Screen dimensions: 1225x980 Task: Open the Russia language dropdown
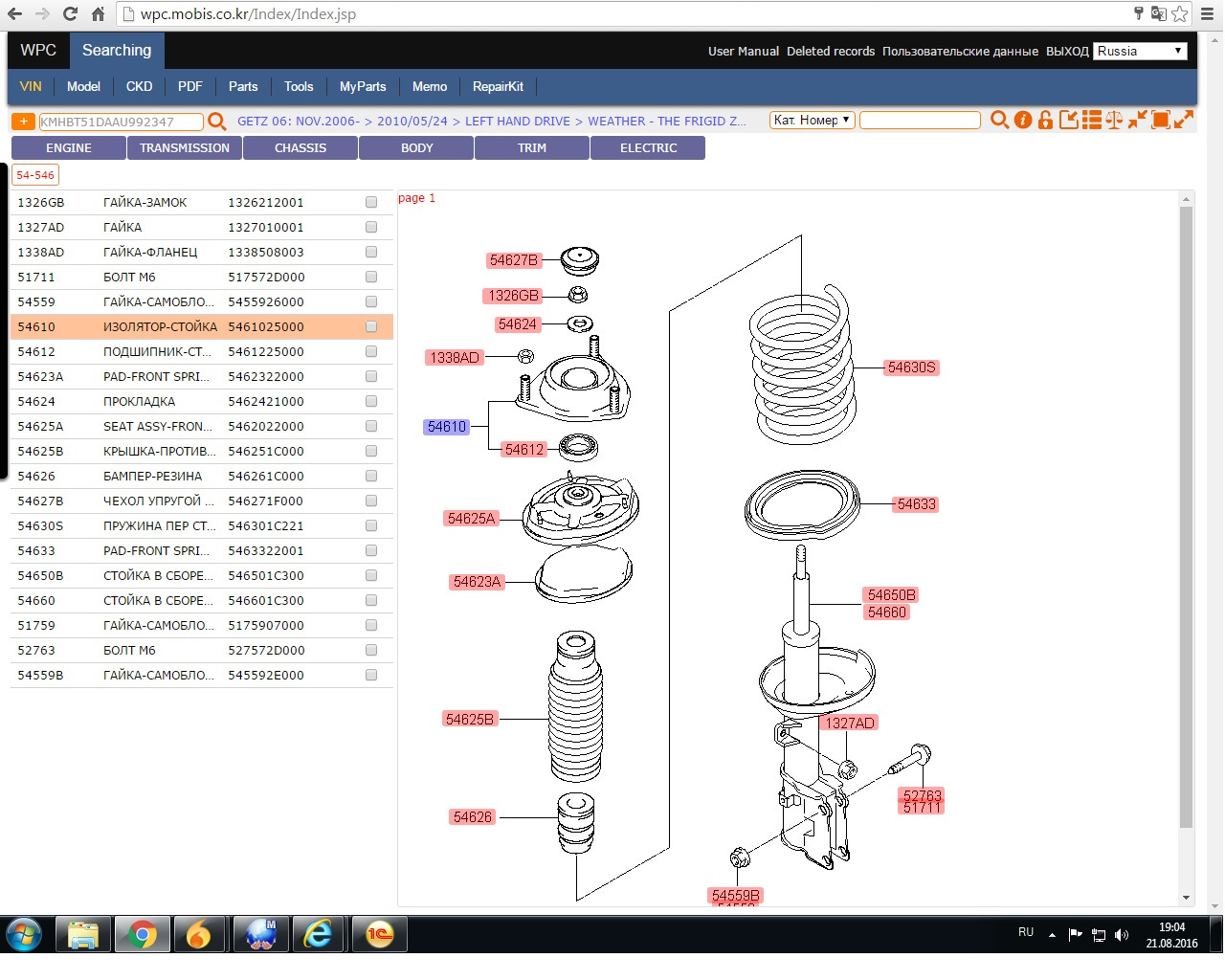1140,51
